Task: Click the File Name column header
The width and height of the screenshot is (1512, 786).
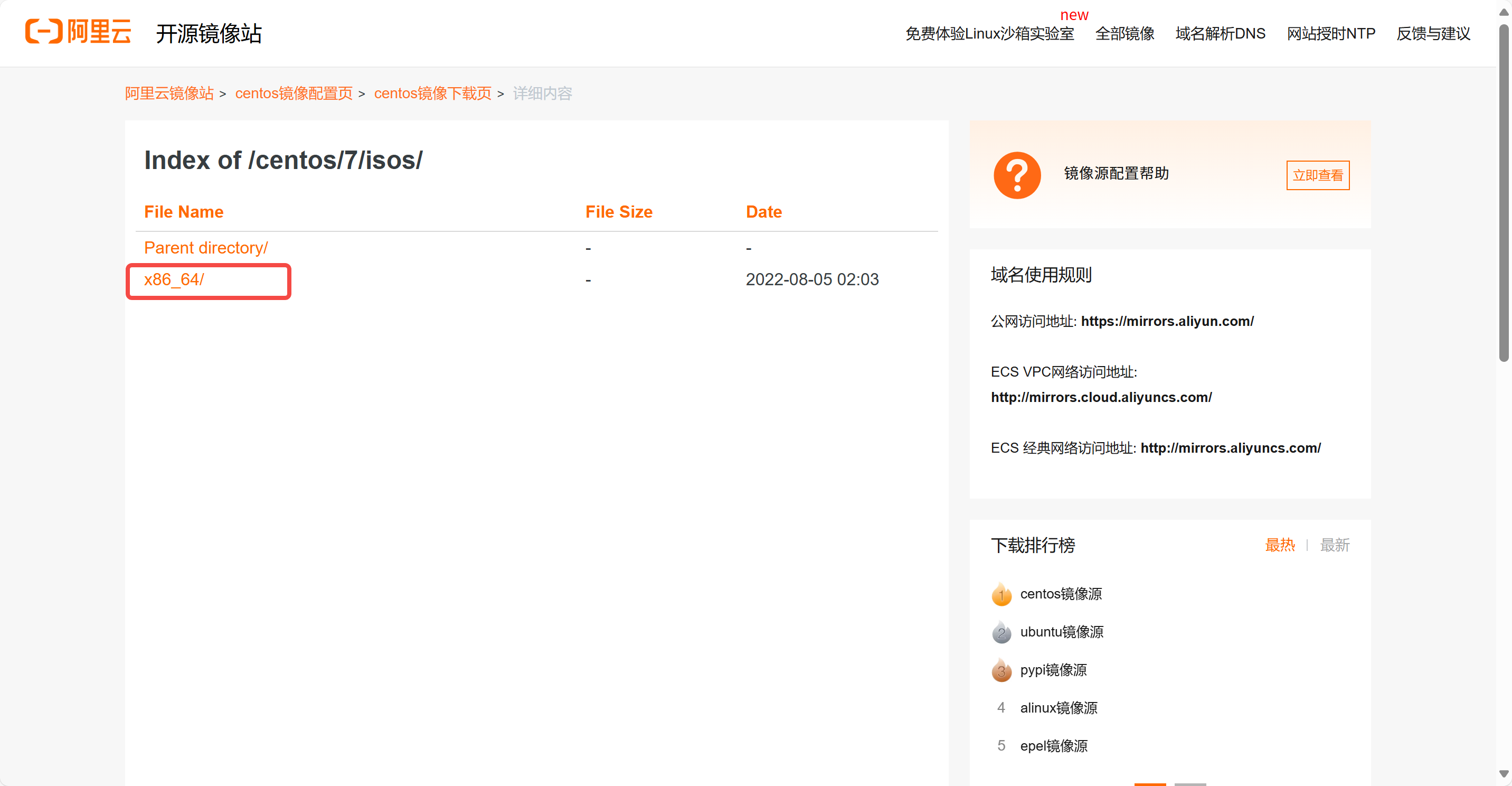Action: tap(184, 212)
